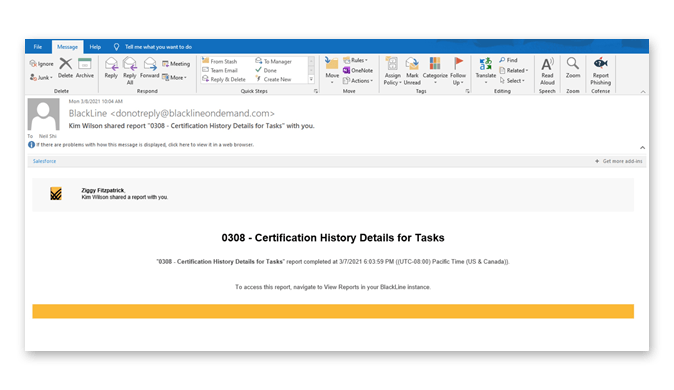
Task: Open the Help tab
Action: point(95,47)
